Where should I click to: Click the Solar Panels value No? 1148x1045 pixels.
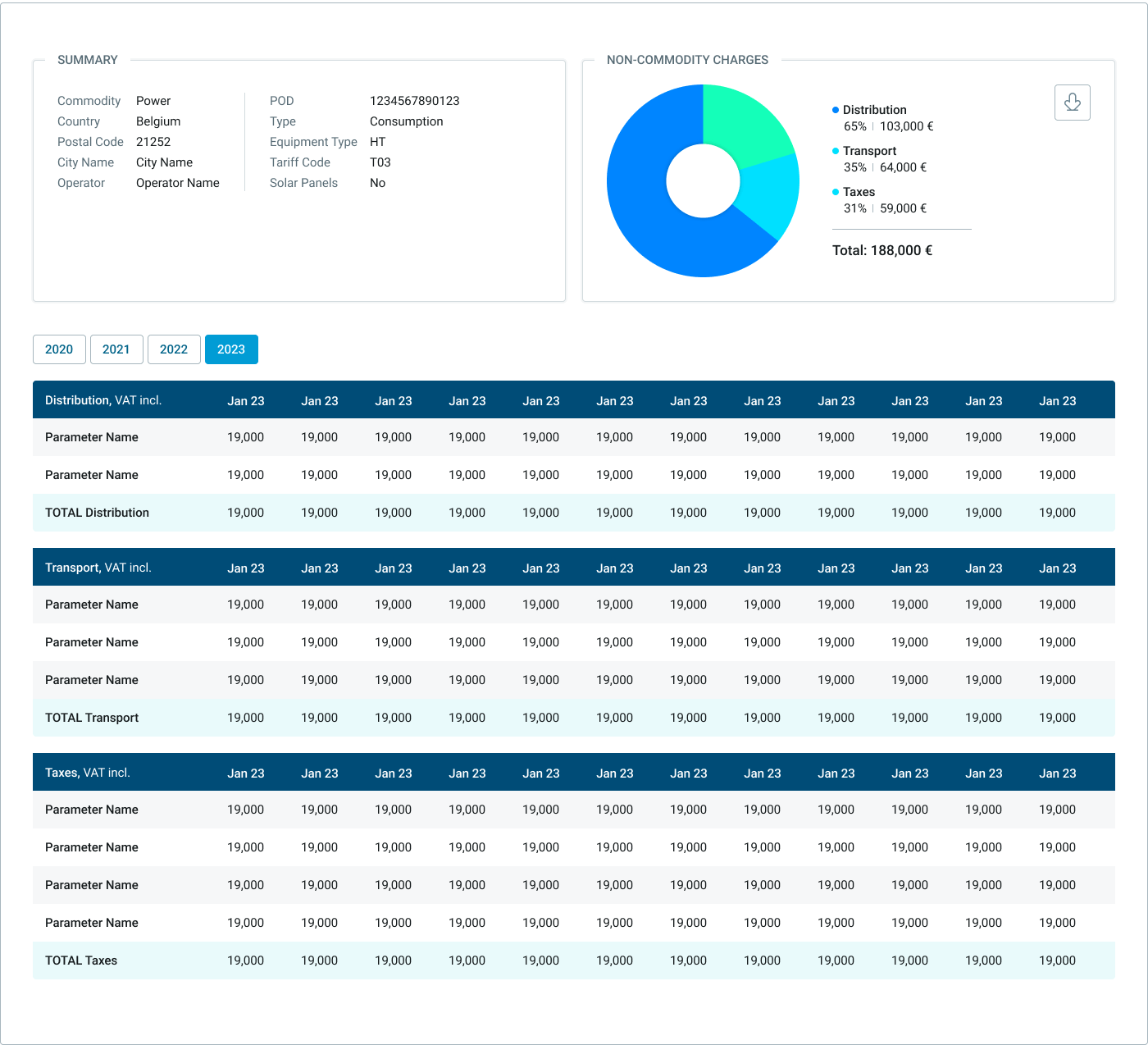(377, 183)
